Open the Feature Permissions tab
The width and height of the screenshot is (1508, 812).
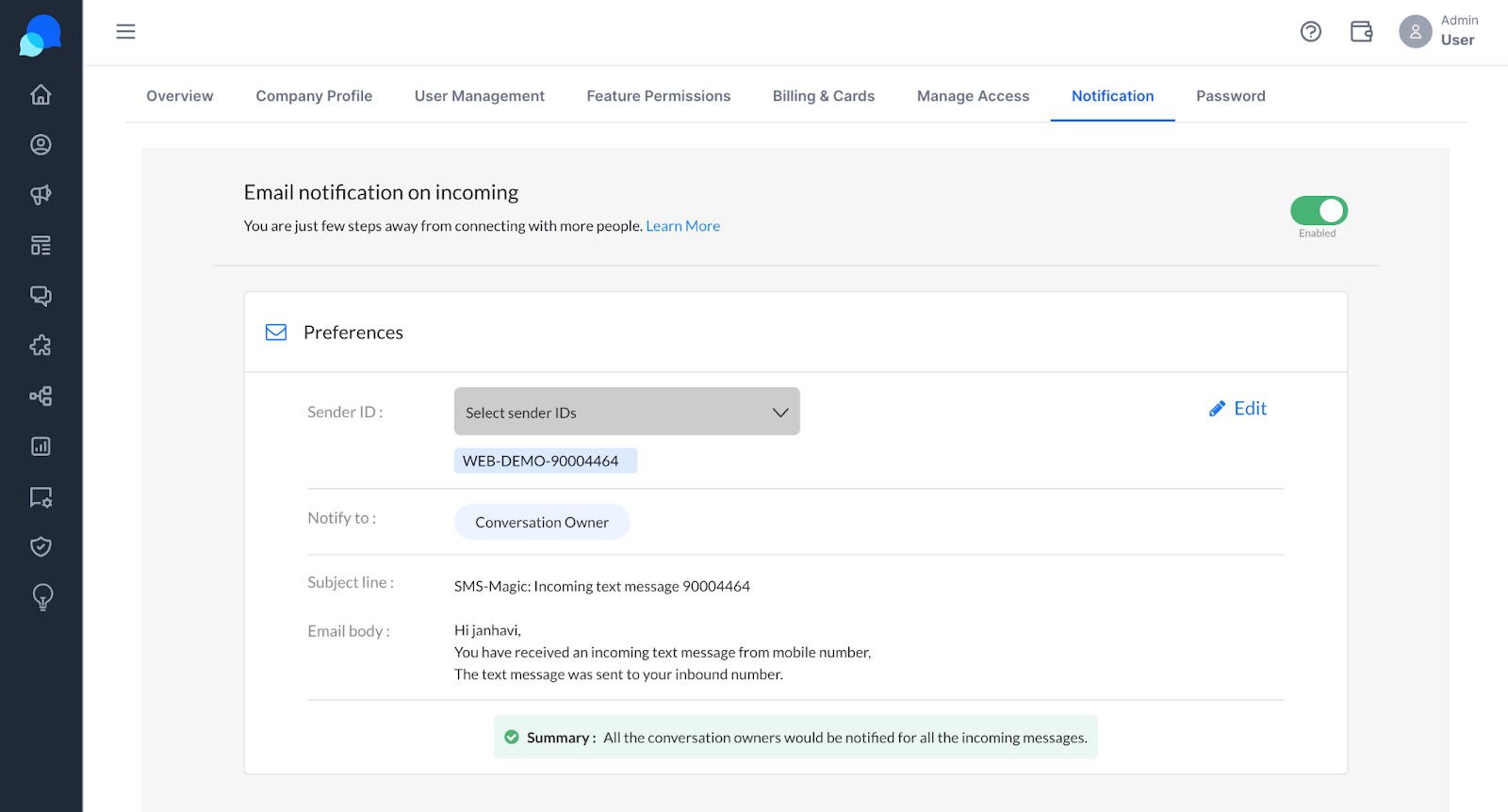[659, 96]
